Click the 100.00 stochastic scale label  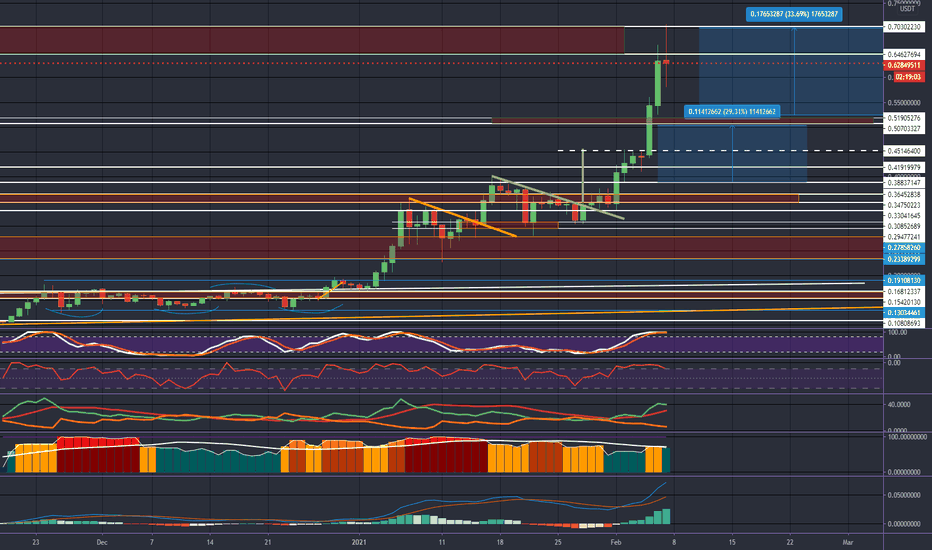(x=898, y=332)
